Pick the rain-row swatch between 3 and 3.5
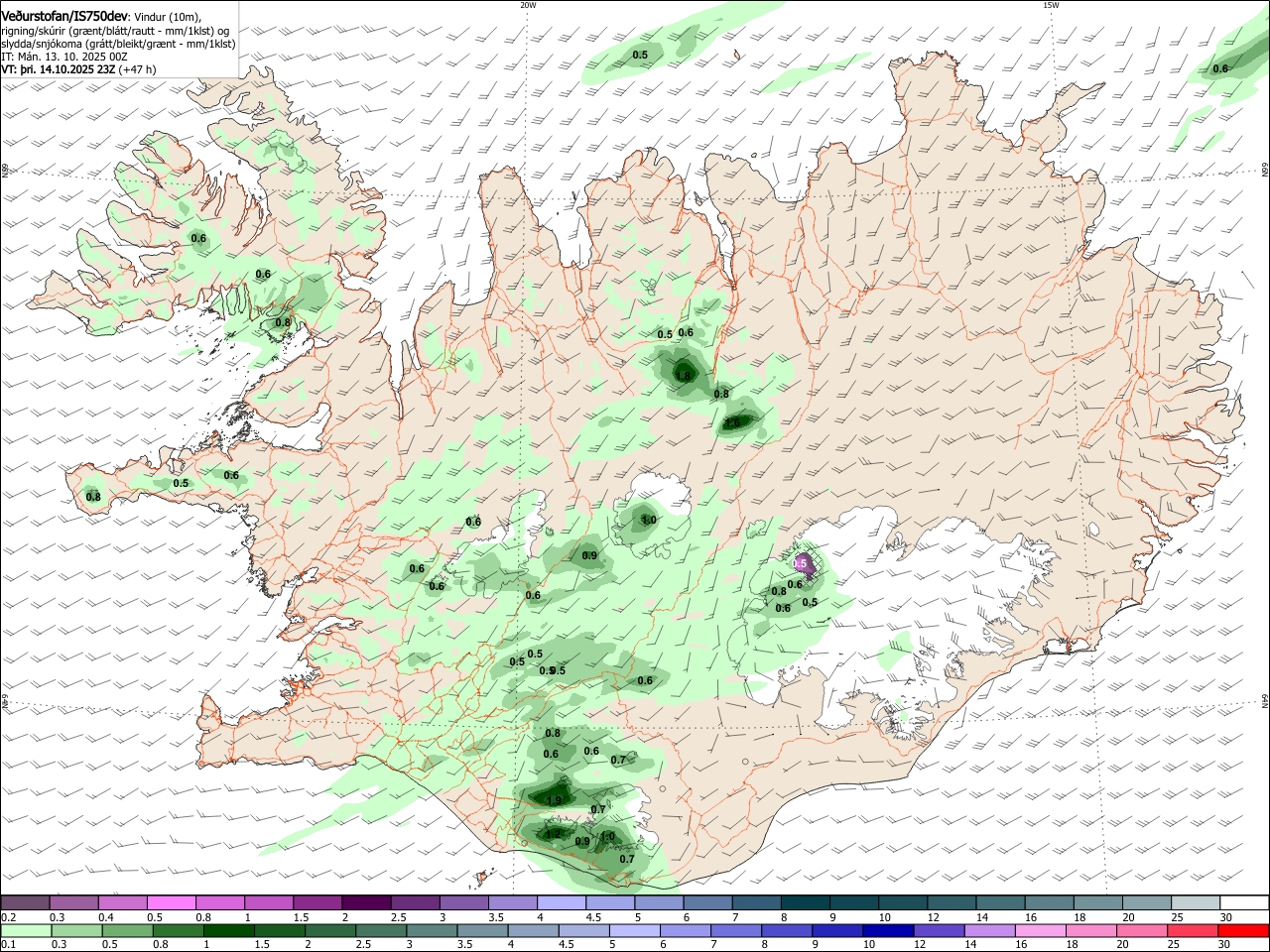The image size is (1270, 952). point(432,931)
